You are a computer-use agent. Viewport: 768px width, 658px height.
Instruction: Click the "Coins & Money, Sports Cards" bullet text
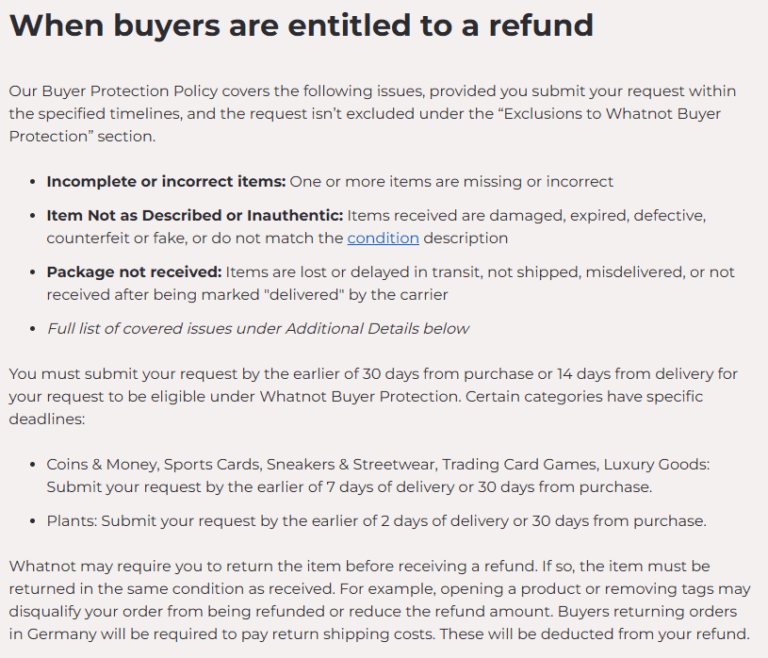tap(150, 465)
